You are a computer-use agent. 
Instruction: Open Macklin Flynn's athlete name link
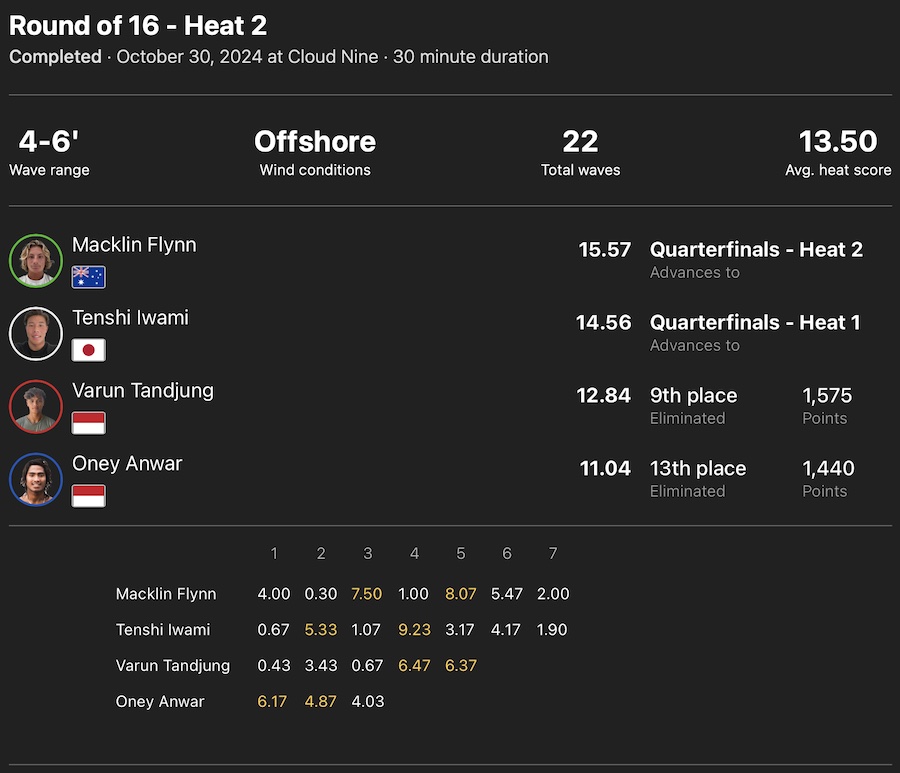134,245
